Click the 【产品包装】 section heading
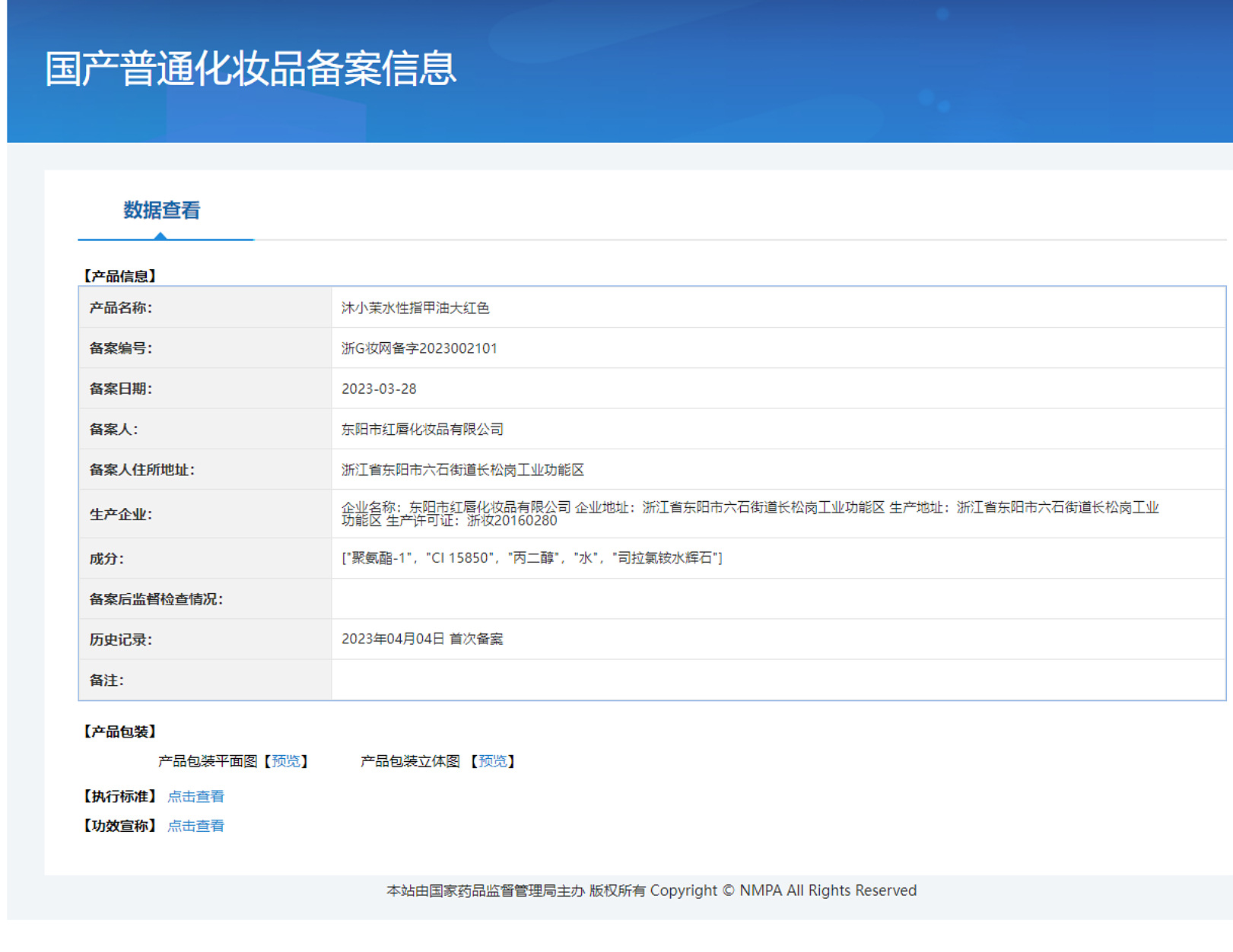Image resolution: width=1233 pixels, height=952 pixels. click(x=119, y=731)
